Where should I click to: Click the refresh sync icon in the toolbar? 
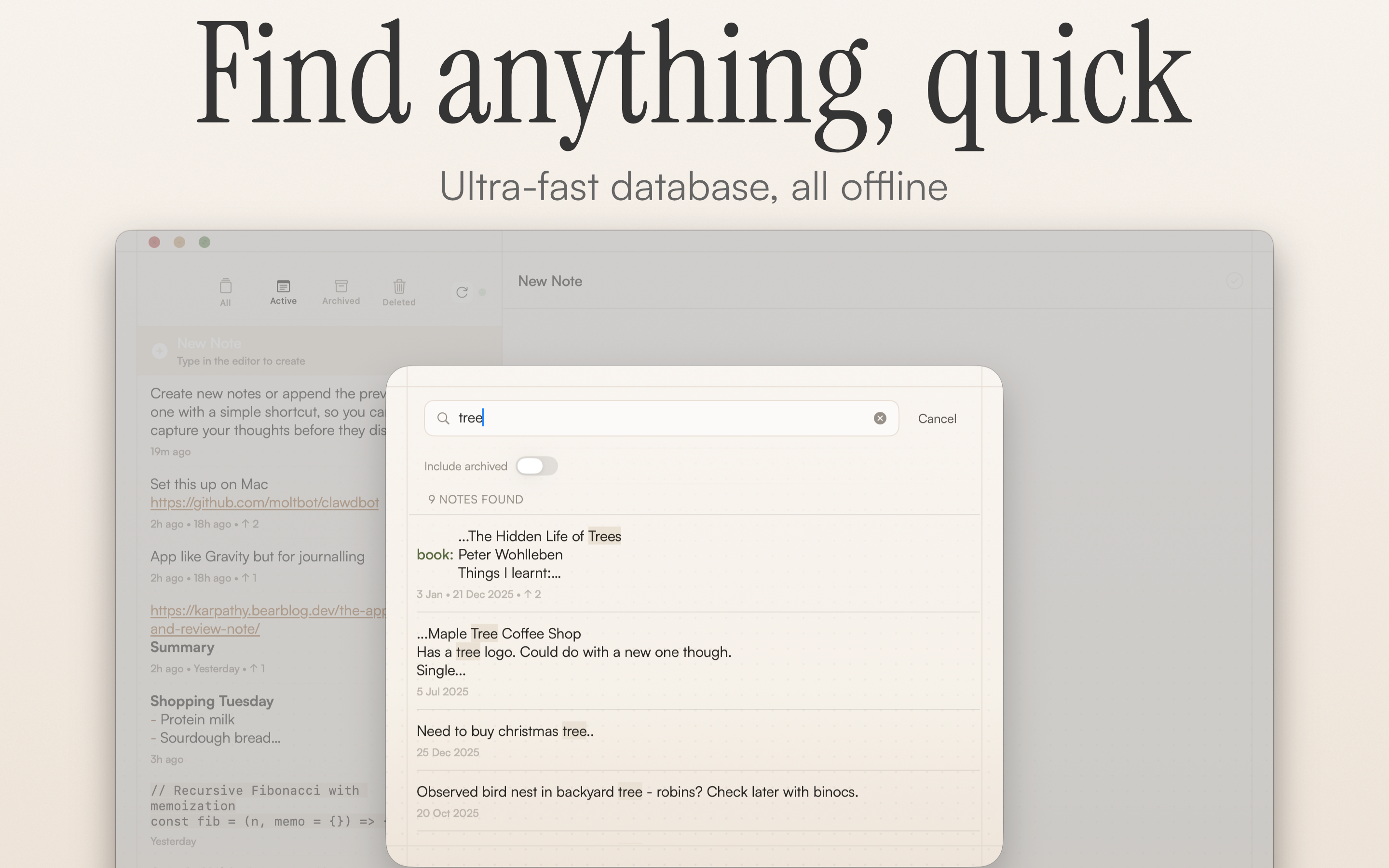tap(463, 292)
